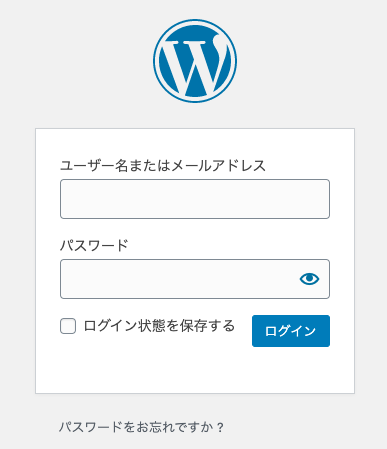Screen dimensions: 387x449
Task: Click the ユーザー名またはメールアドレス label text
Action: [163, 166]
